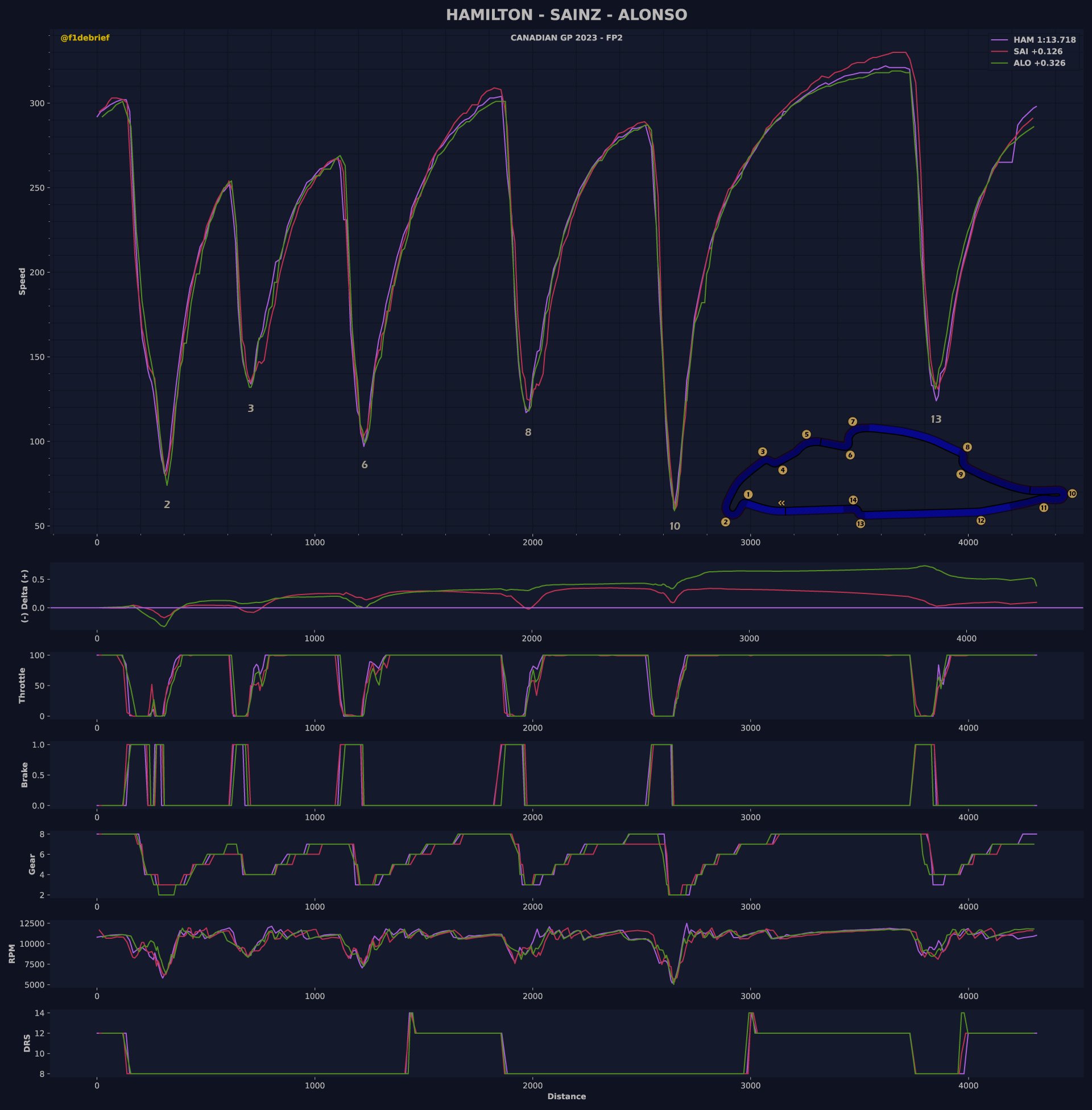Click the @f1debrief watermark text
The height and width of the screenshot is (1110, 1092).
tap(85, 38)
